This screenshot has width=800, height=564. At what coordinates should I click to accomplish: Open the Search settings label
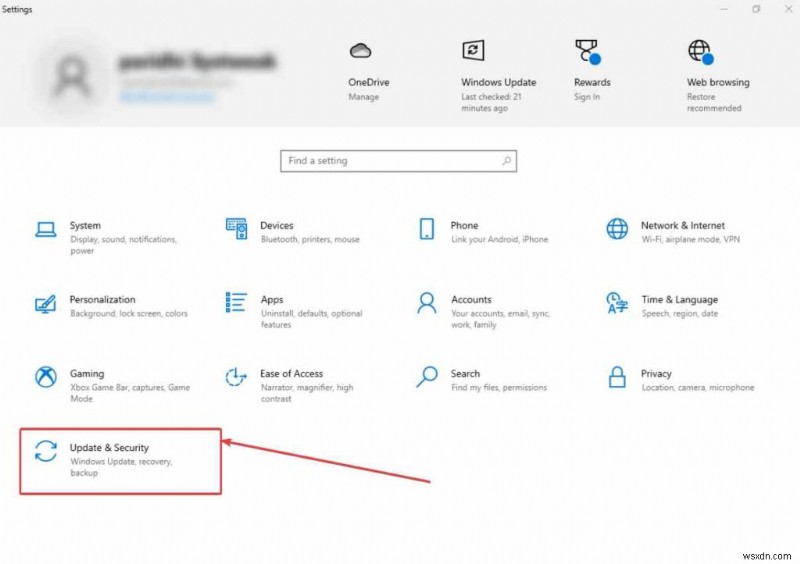tap(465, 374)
